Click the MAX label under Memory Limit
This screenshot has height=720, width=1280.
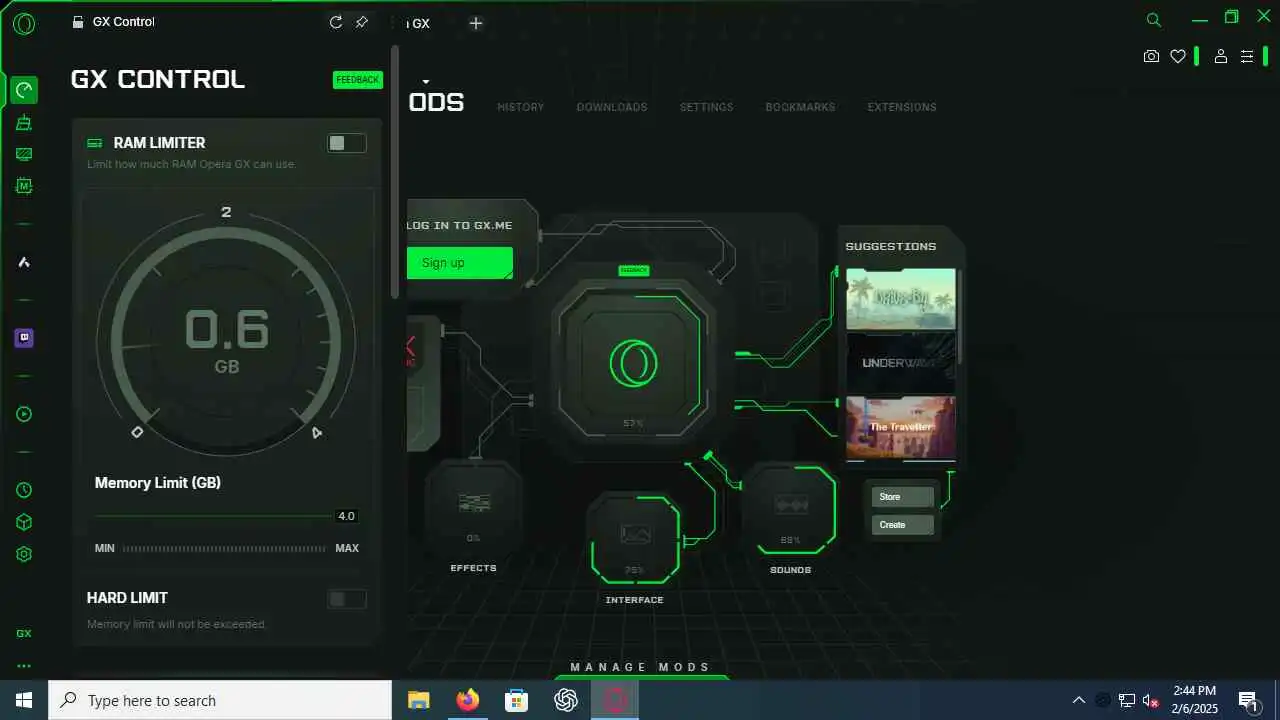coord(347,548)
